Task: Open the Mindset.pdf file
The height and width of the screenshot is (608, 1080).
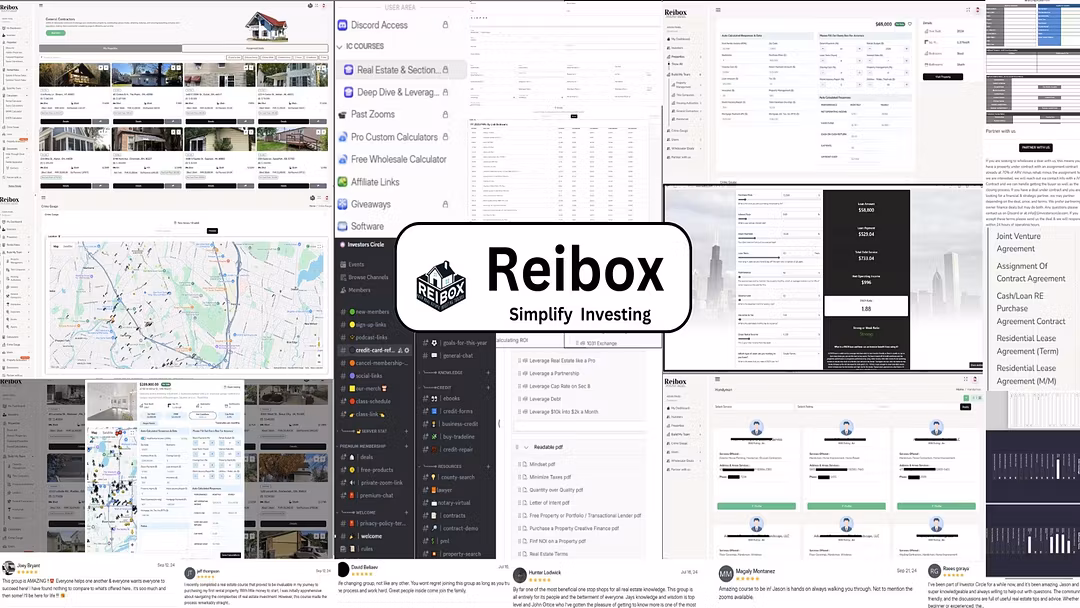Action: (542, 464)
